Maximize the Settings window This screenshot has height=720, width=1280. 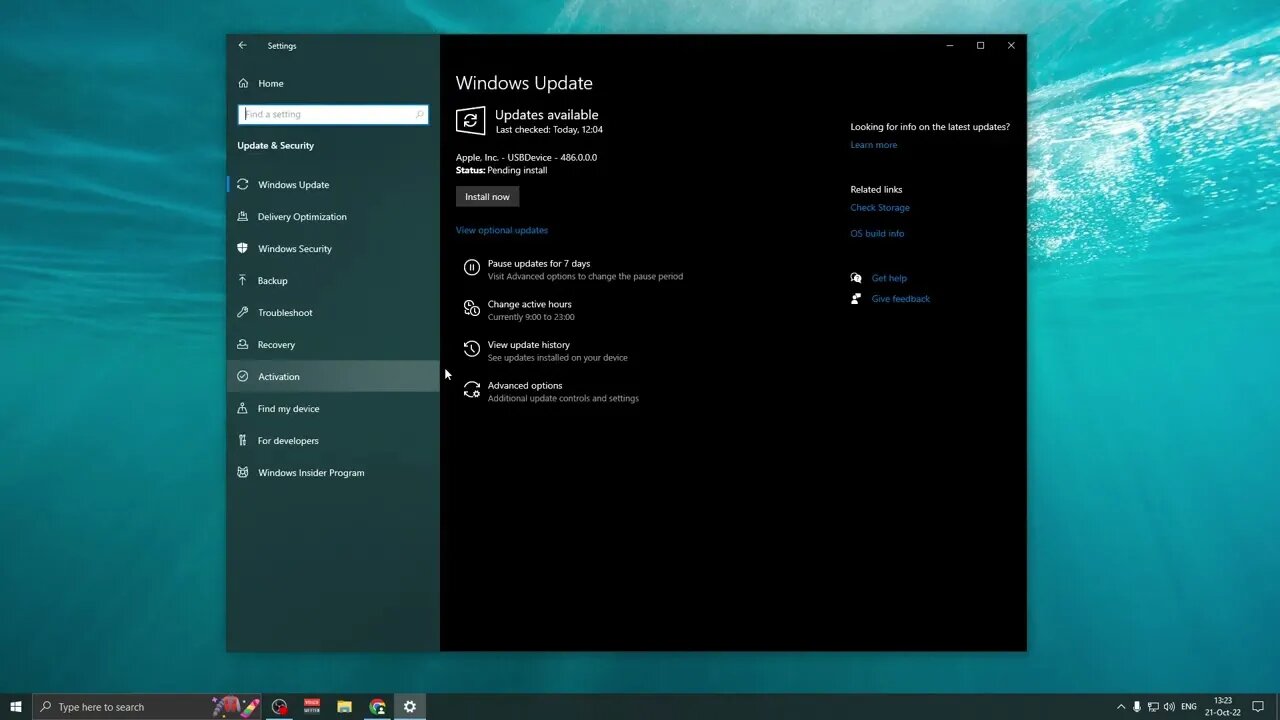coord(980,45)
